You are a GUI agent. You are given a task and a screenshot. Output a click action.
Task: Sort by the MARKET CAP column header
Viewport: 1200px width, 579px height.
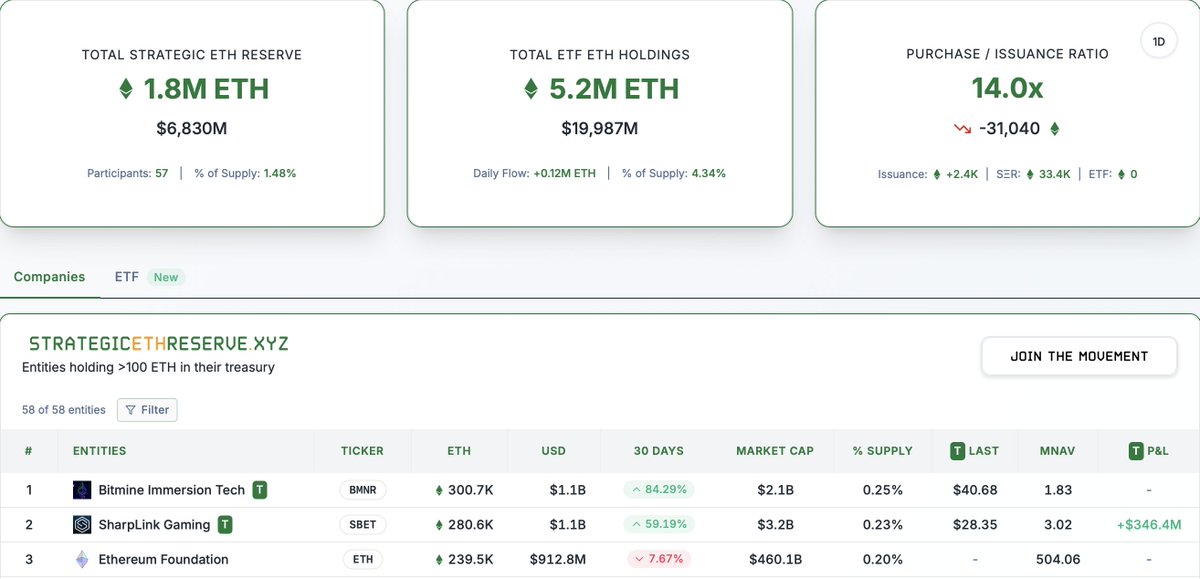775,451
